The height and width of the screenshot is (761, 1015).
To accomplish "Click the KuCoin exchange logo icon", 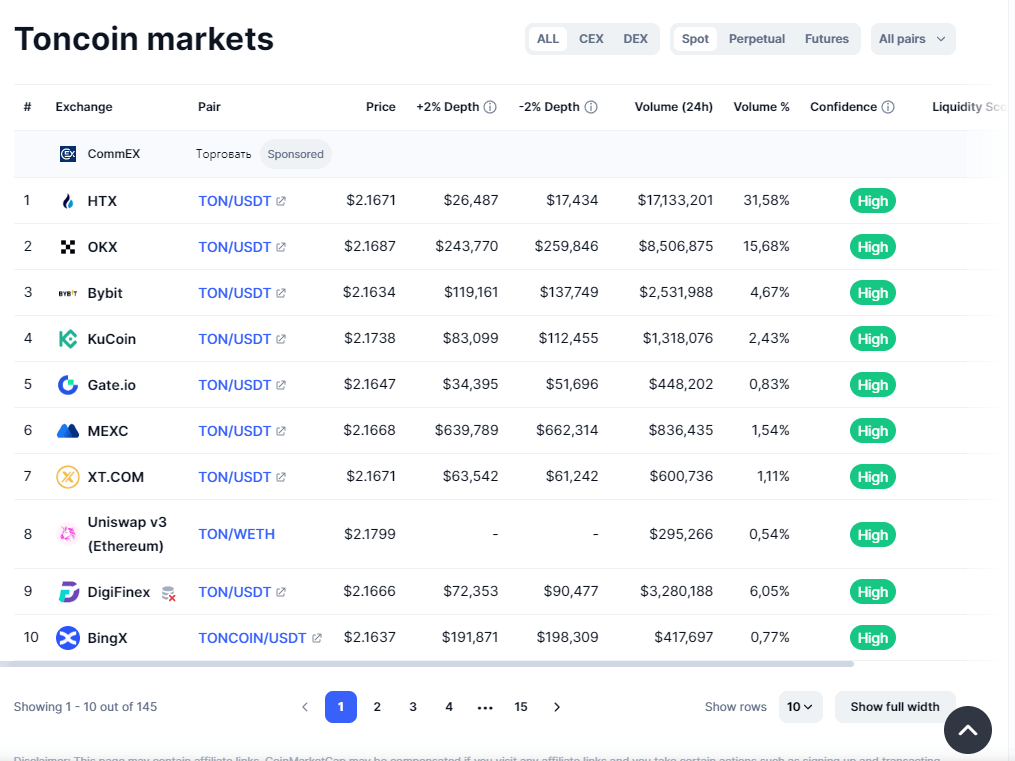I will (68, 339).
